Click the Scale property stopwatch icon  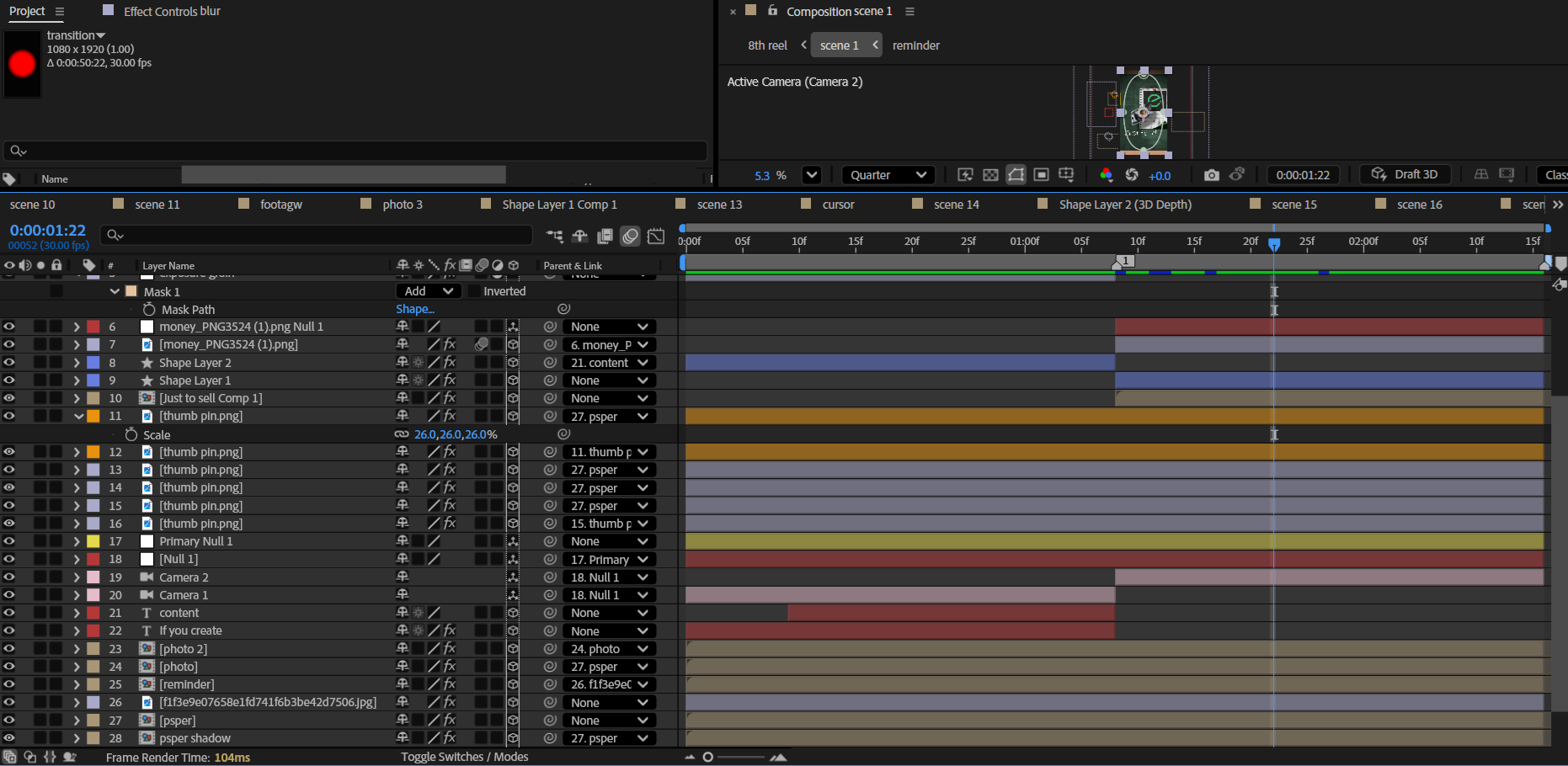(x=131, y=434)
